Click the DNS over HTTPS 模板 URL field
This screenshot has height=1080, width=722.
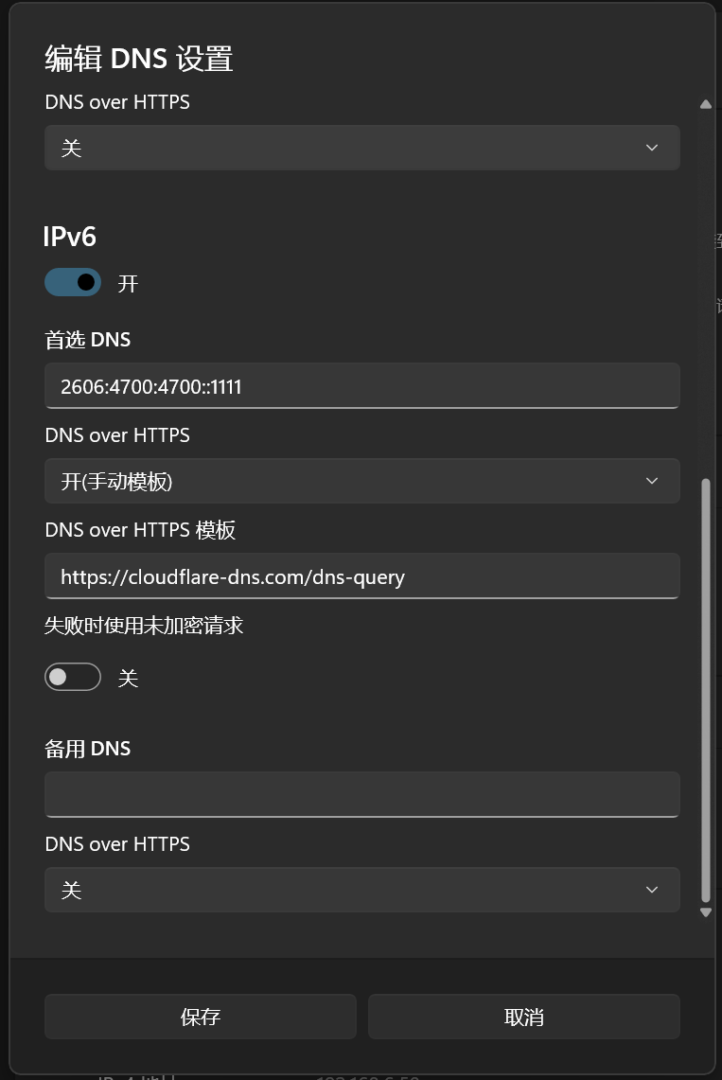(x=361, y=577)
